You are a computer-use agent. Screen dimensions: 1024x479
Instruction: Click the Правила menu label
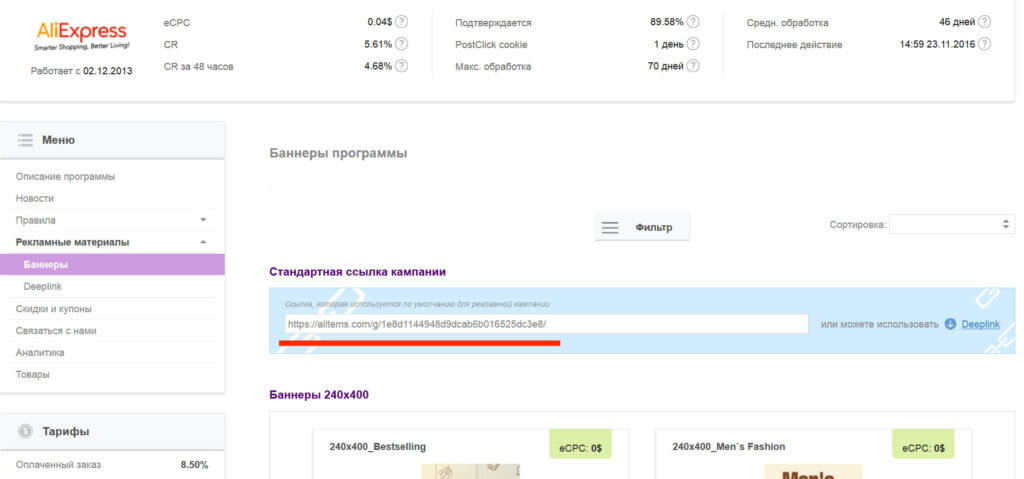[35, 220]
